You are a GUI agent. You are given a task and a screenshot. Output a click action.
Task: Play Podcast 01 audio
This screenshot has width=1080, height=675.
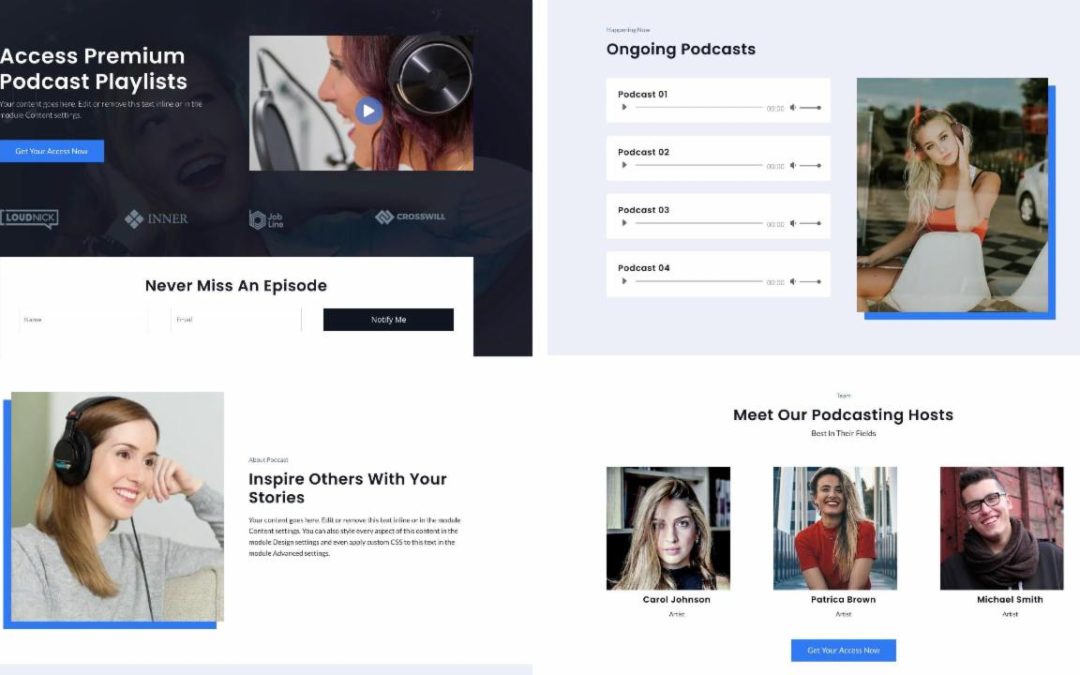624,107
